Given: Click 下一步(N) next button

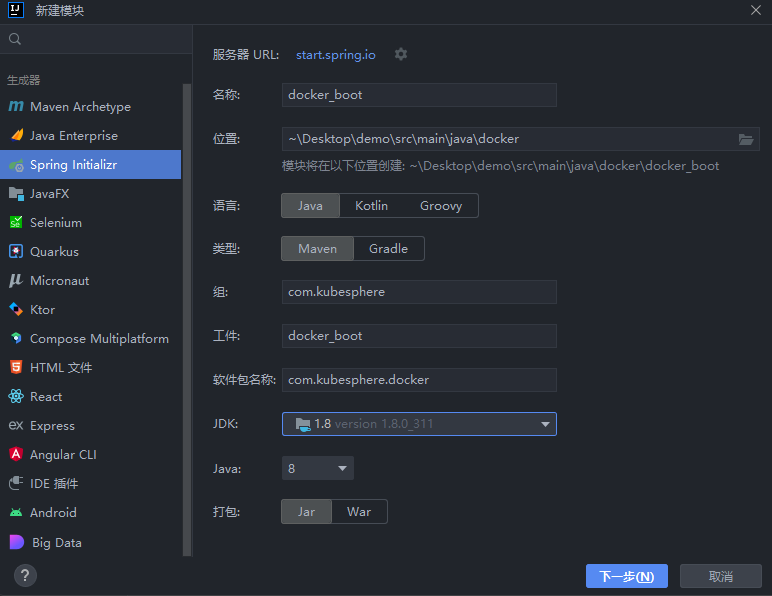Looking at the screenshot, I should pyautogui.click(x=627, y=576).
